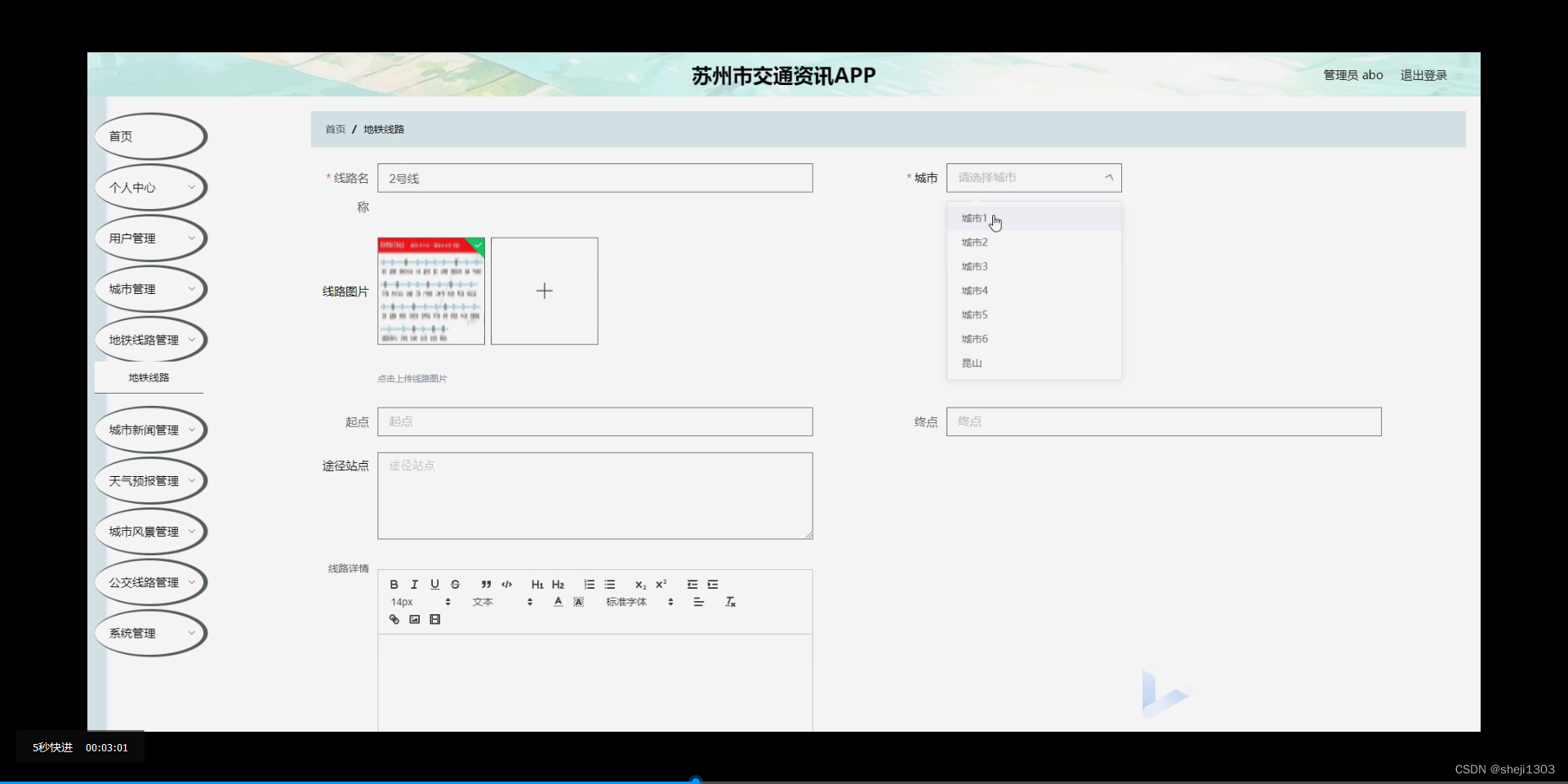Viewport: 1568px width, 784px height.
Task: Insert a video via the editor toolbar
Action: pos(434,619)
